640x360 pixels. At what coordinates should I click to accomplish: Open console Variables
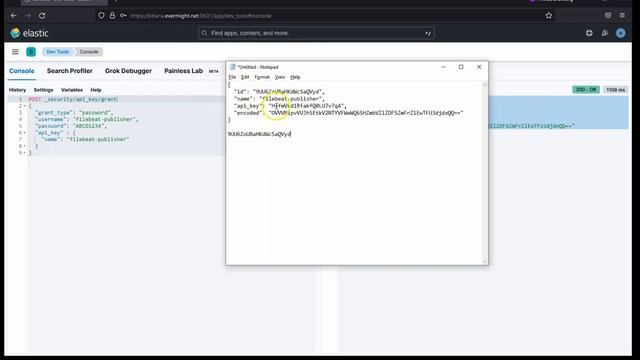point(72,90)
